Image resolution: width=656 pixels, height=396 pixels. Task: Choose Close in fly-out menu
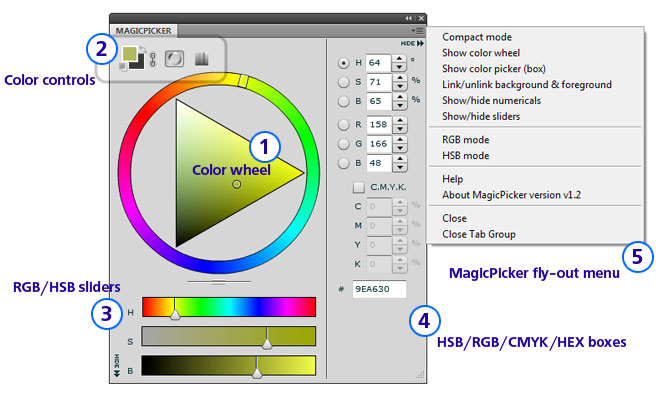click(454, 219)
